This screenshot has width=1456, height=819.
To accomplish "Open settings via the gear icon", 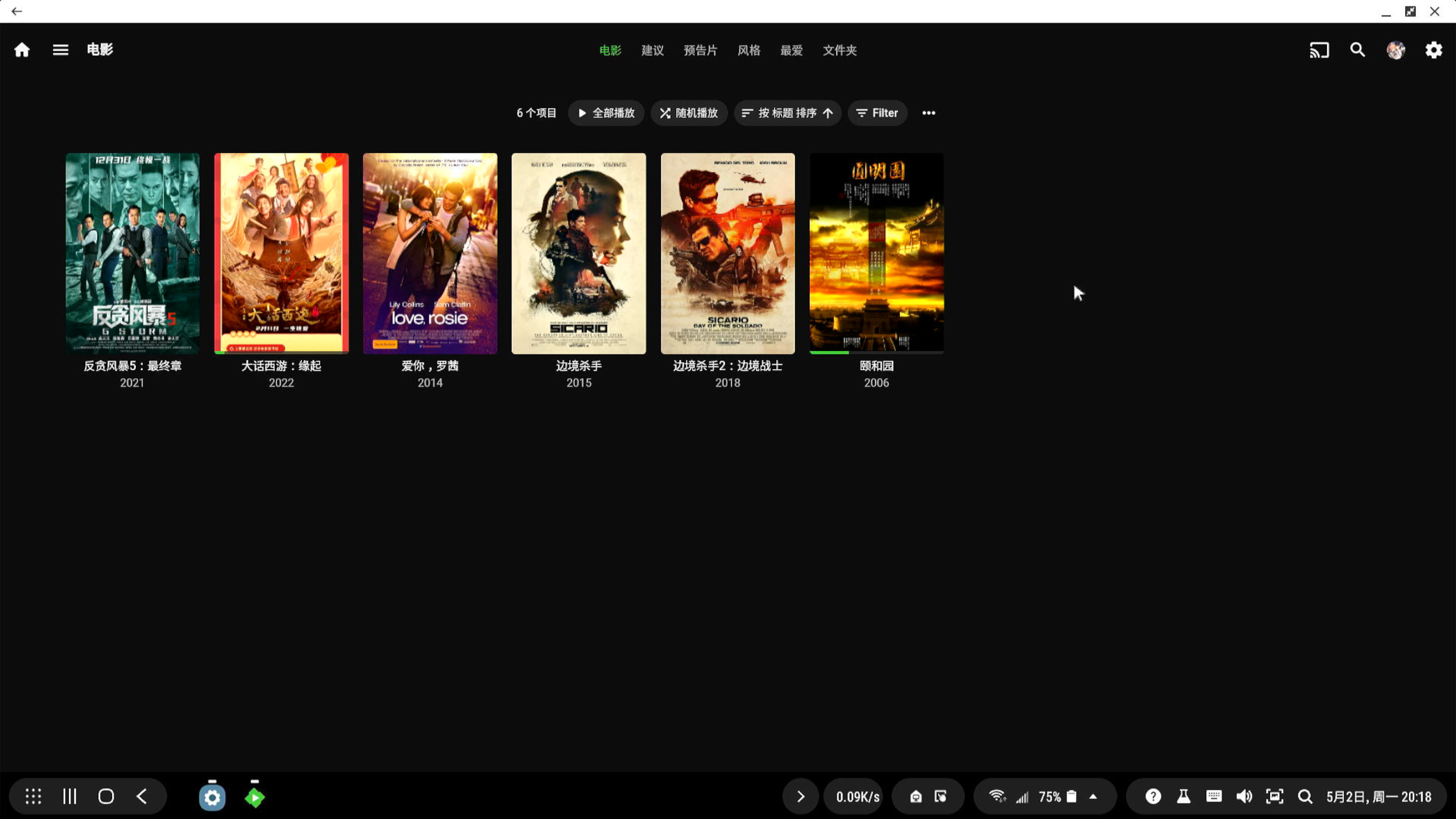I will click(1434, 50).
